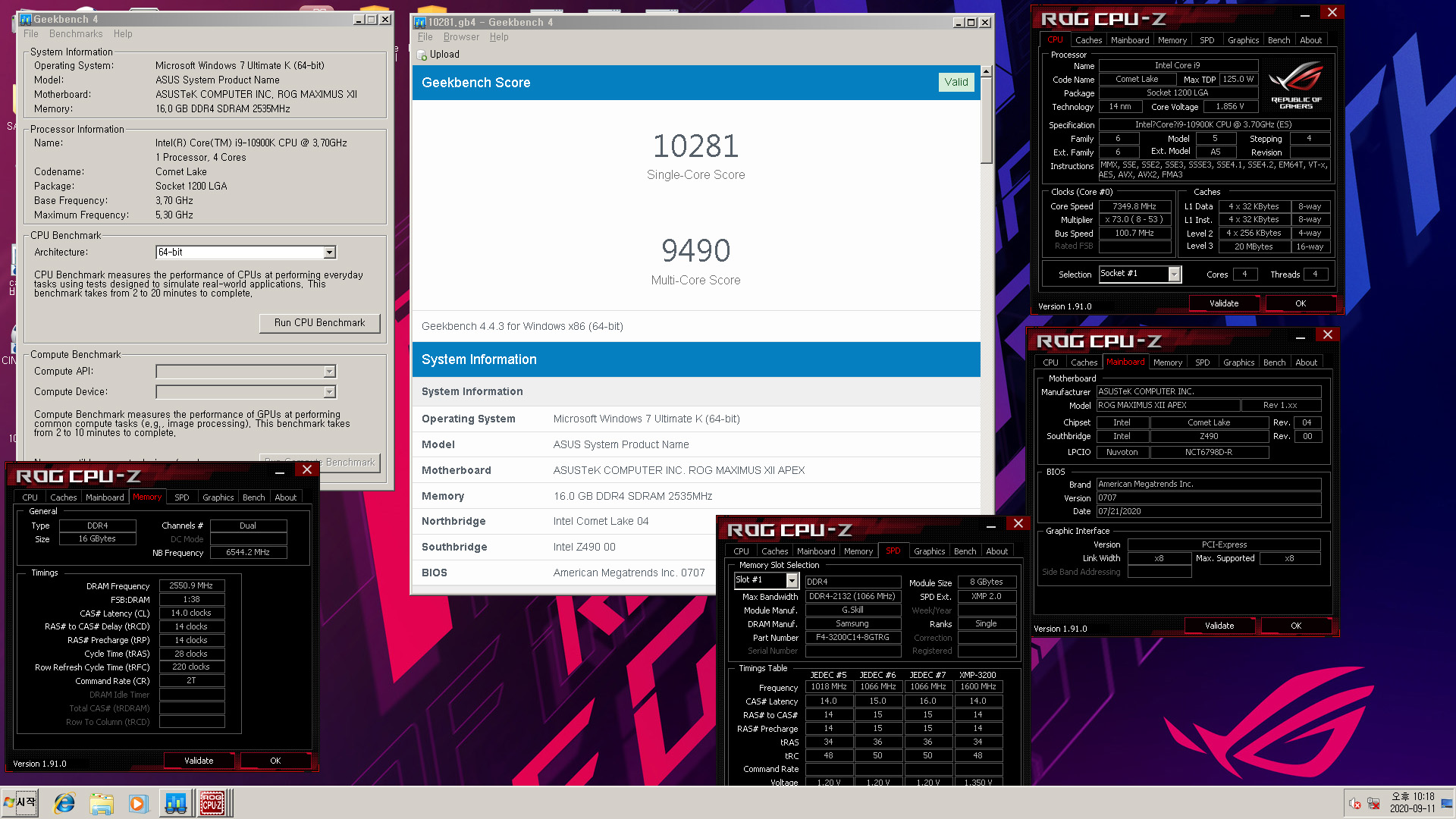Click the taskbar clock showing 10:18
The width and height of the screenshot is (1456, 819).
click(x=1412, y=802)
